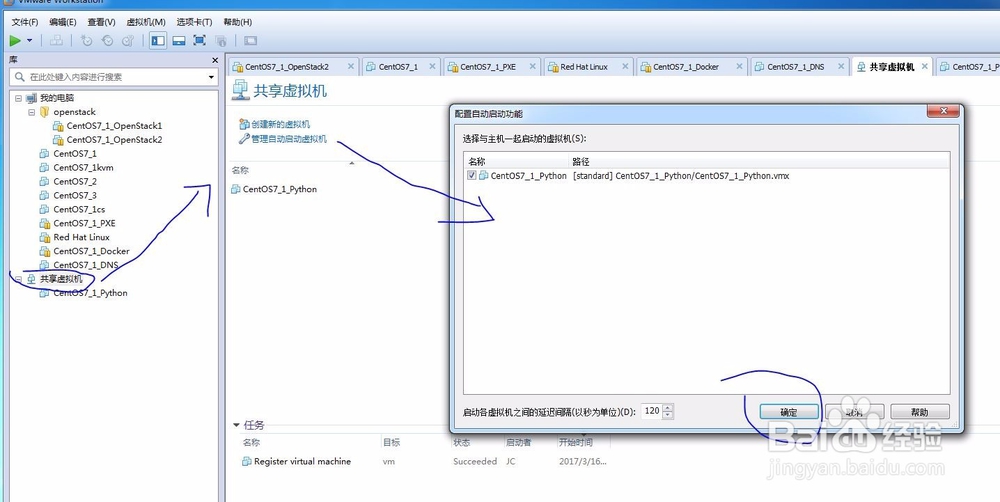Select CentOS7_1cs in the library

[79, 210]
